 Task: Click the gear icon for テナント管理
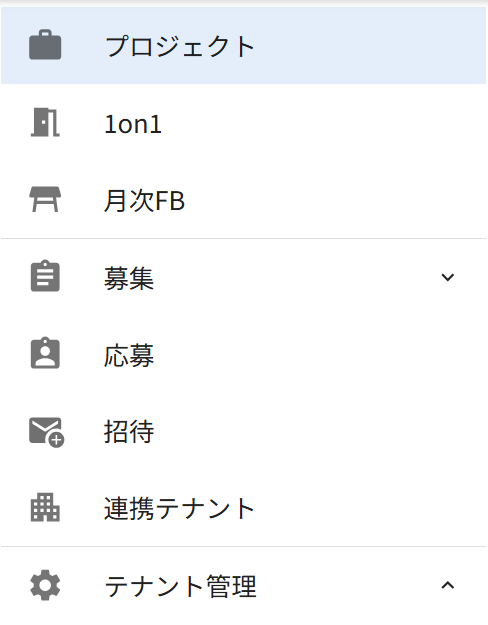click(45, 585)
